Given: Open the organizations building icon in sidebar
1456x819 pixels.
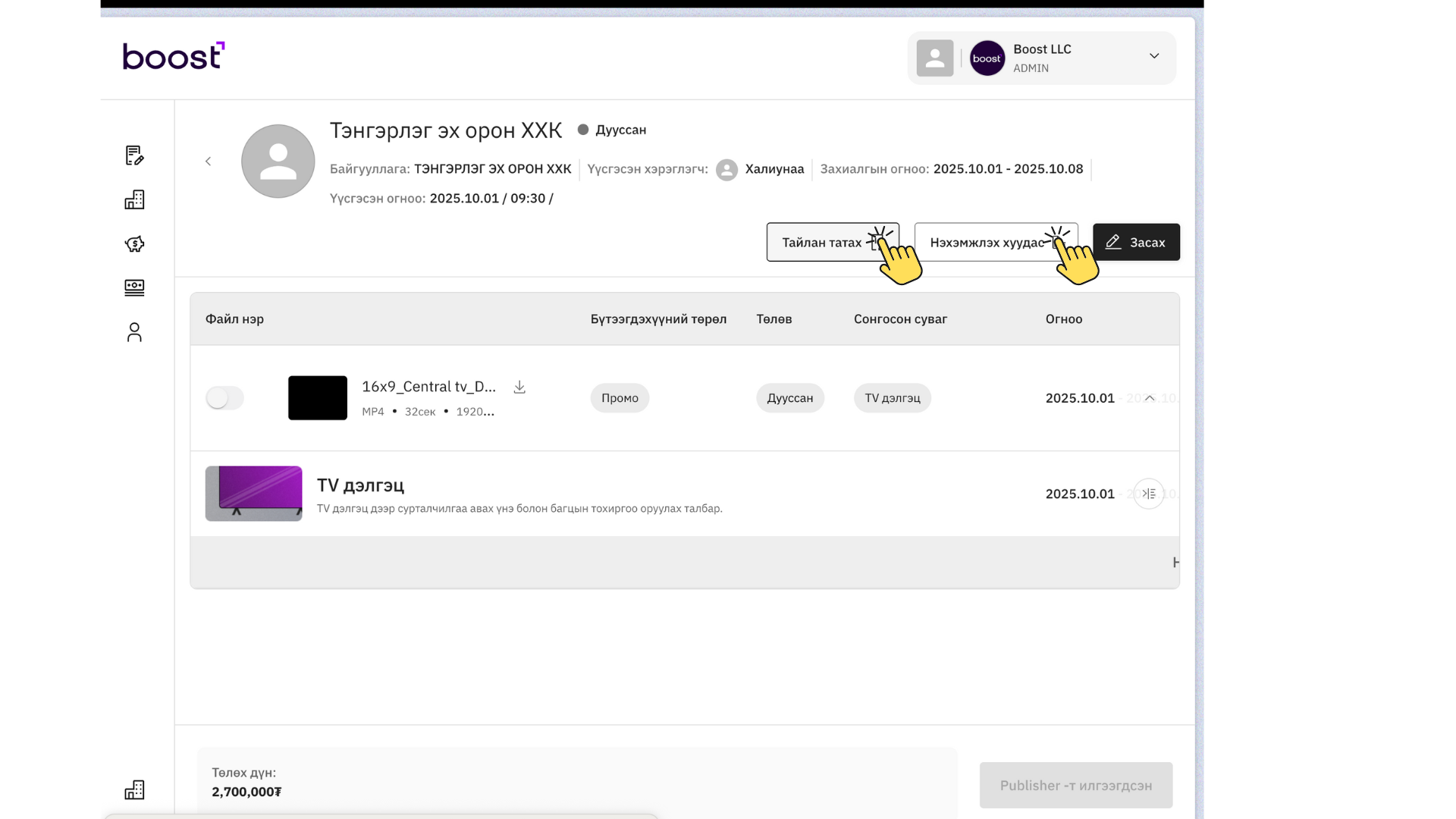Looking at the screenshot, I should pyautogui.click(x=134, y=199).
